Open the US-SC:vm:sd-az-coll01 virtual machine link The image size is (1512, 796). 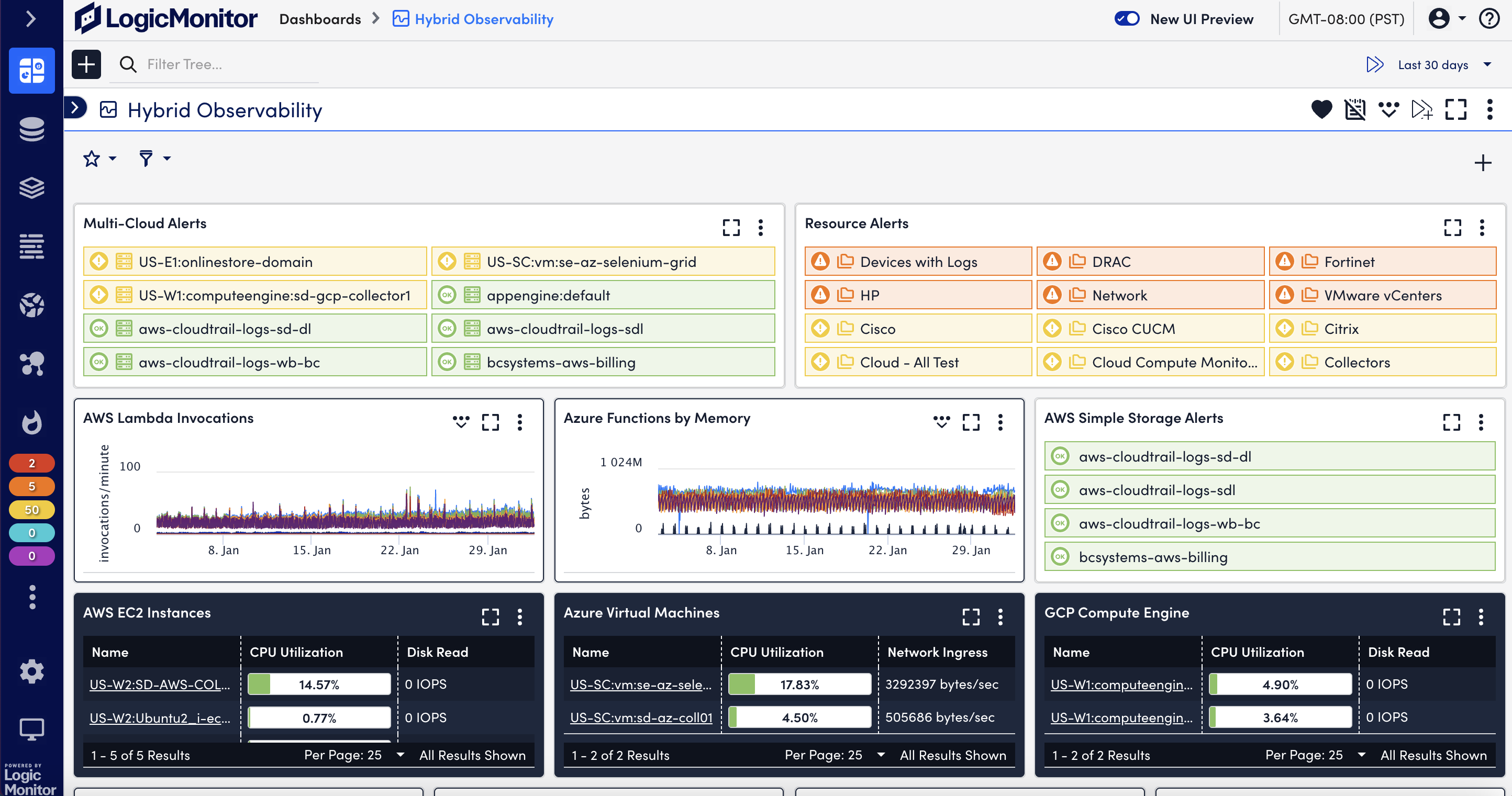(x=641, y=717)
